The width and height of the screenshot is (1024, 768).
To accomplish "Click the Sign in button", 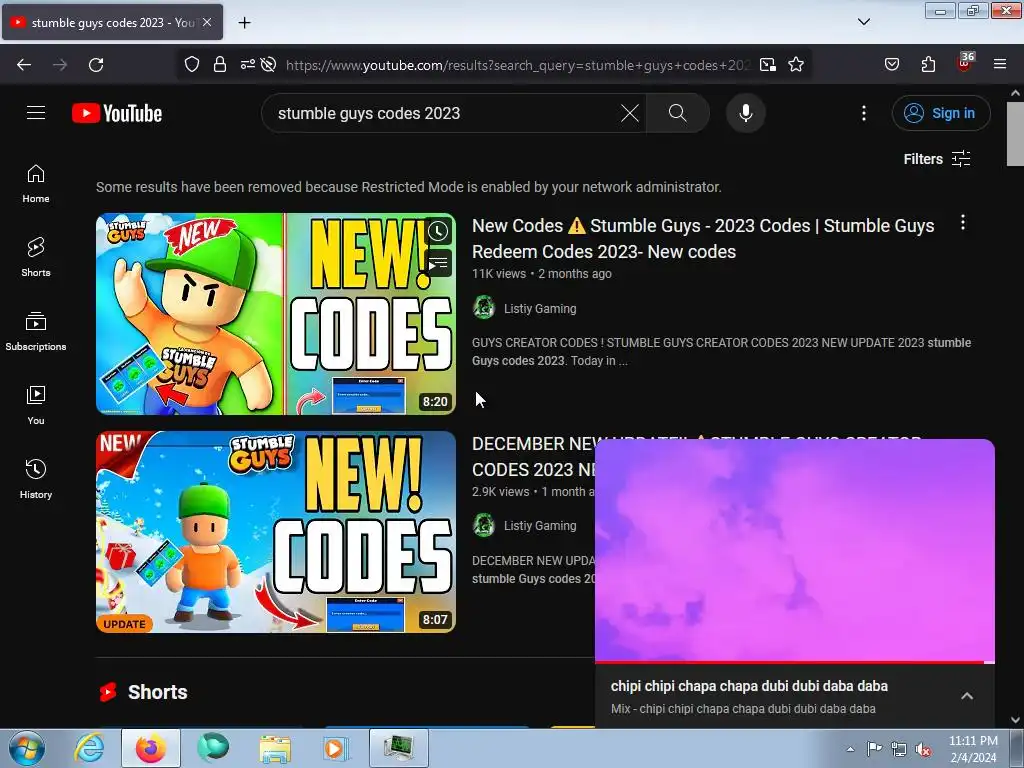I will point(941,113).
